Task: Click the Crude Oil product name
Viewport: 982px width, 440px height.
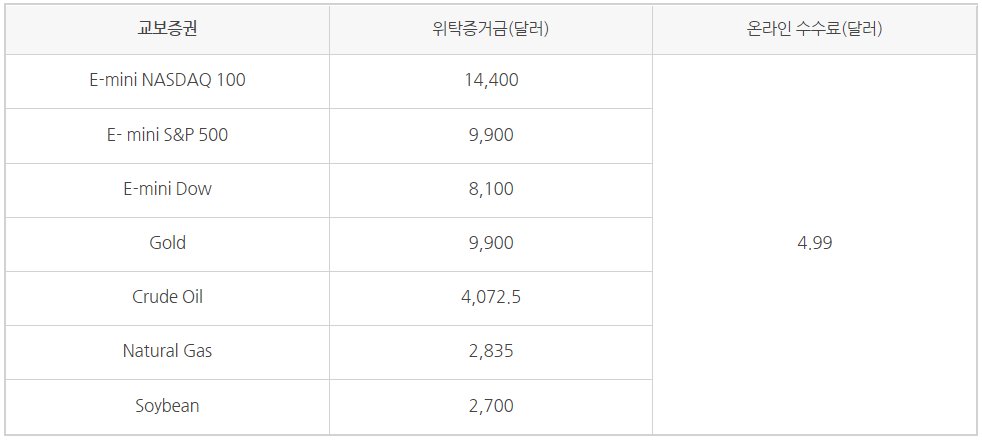Action: [167, 297]
